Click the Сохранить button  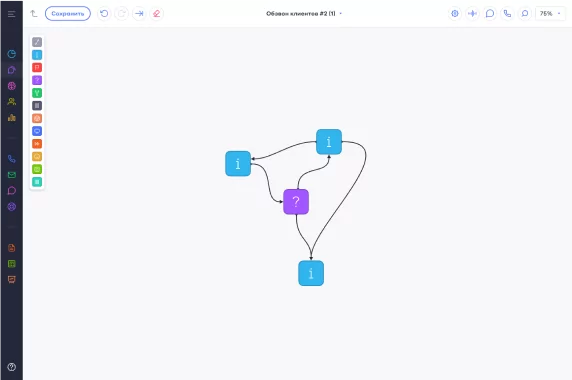click(x=68, y=13)
